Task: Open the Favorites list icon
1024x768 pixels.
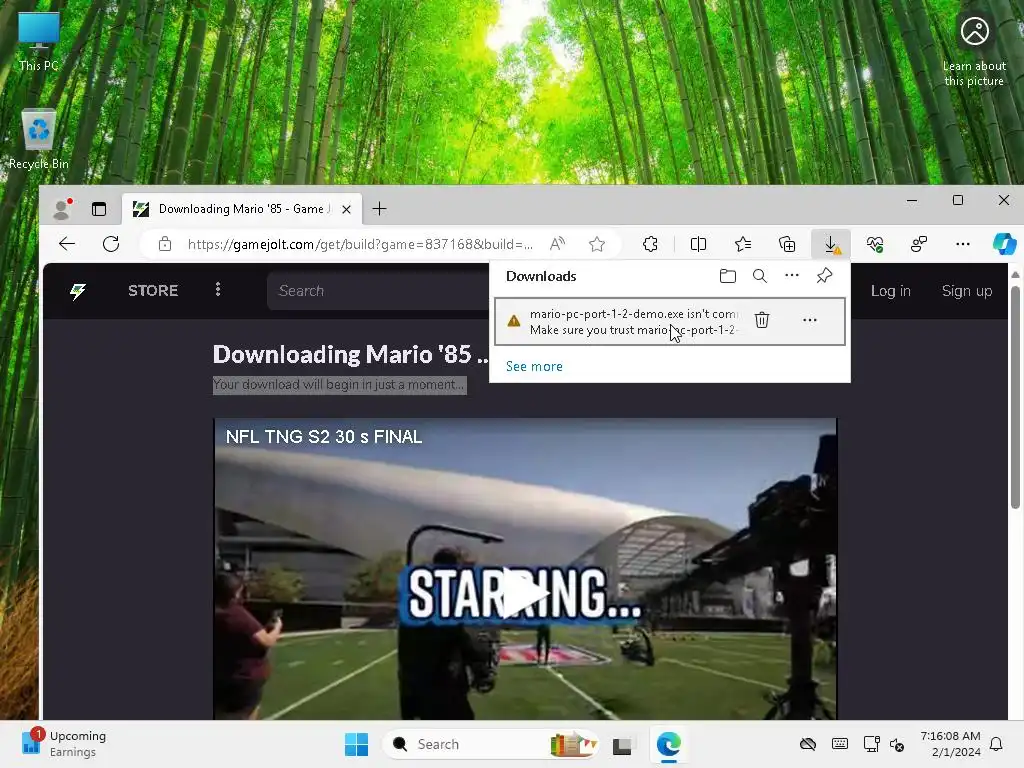Action: tap(743, 244)
